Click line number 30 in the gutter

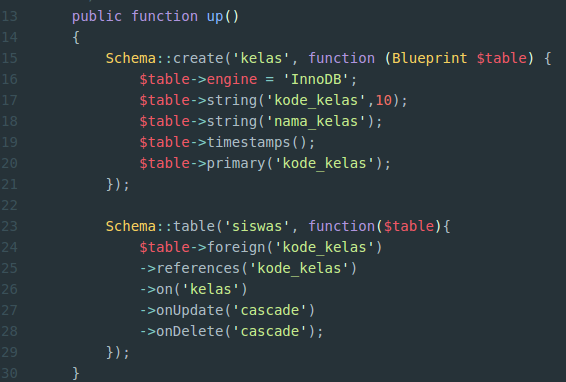coord(9,373)
